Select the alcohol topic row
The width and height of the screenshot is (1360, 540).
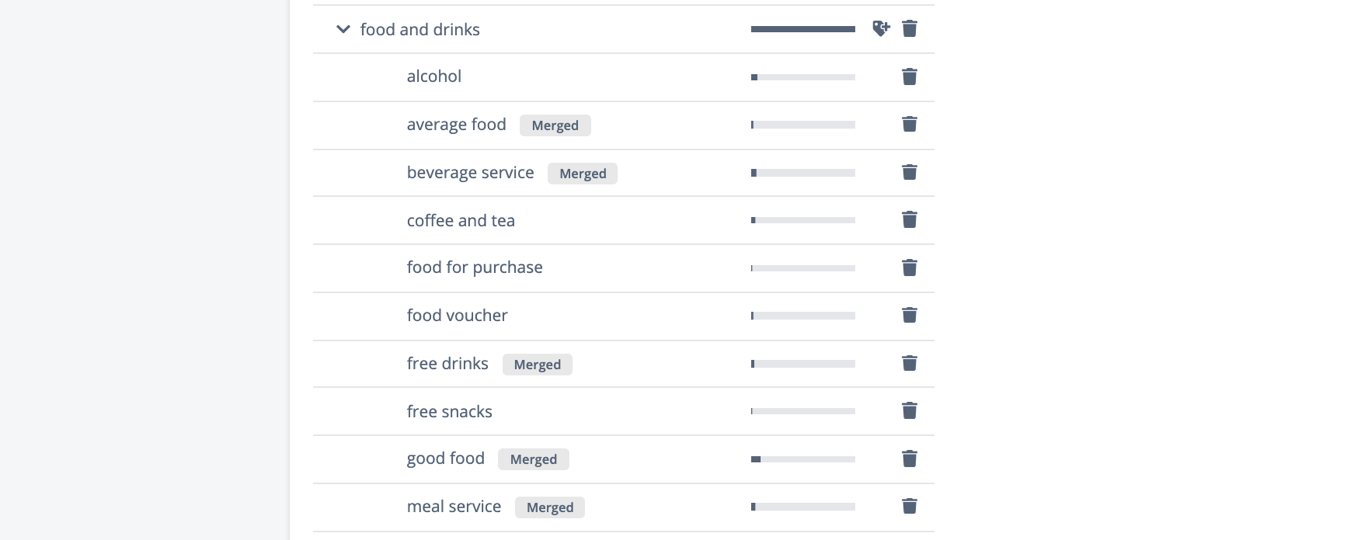click(x=434, y=76)
